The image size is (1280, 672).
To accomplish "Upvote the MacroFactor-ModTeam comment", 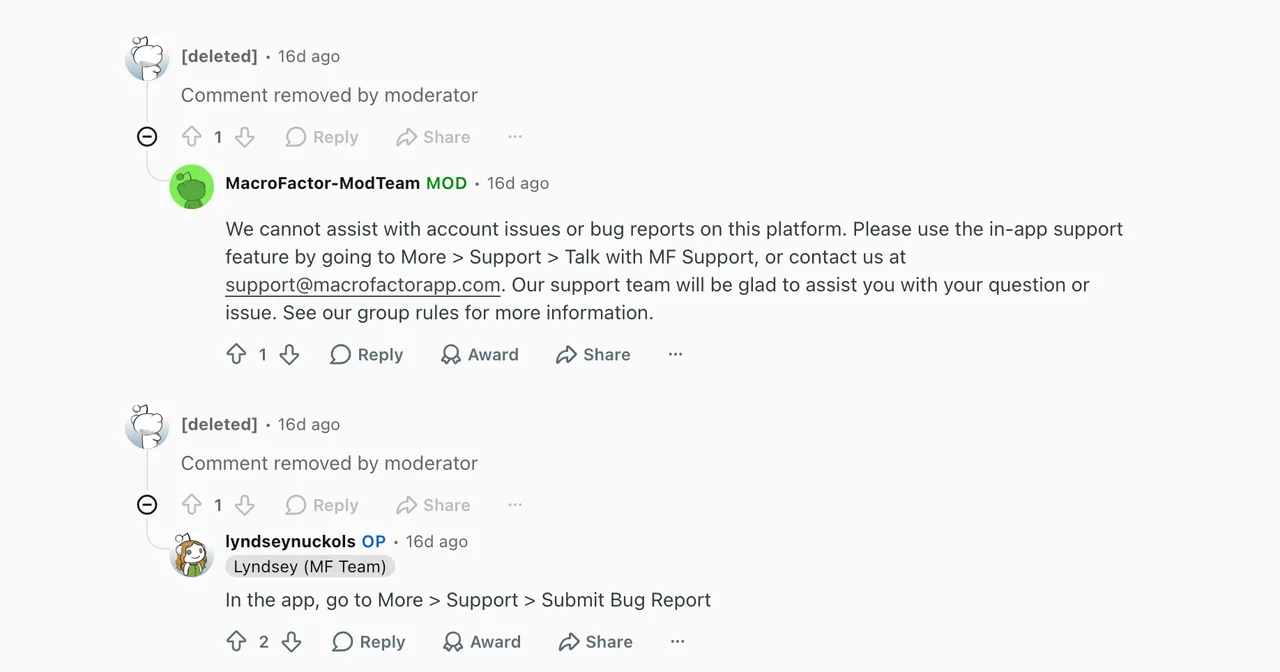I will (236, 354).
